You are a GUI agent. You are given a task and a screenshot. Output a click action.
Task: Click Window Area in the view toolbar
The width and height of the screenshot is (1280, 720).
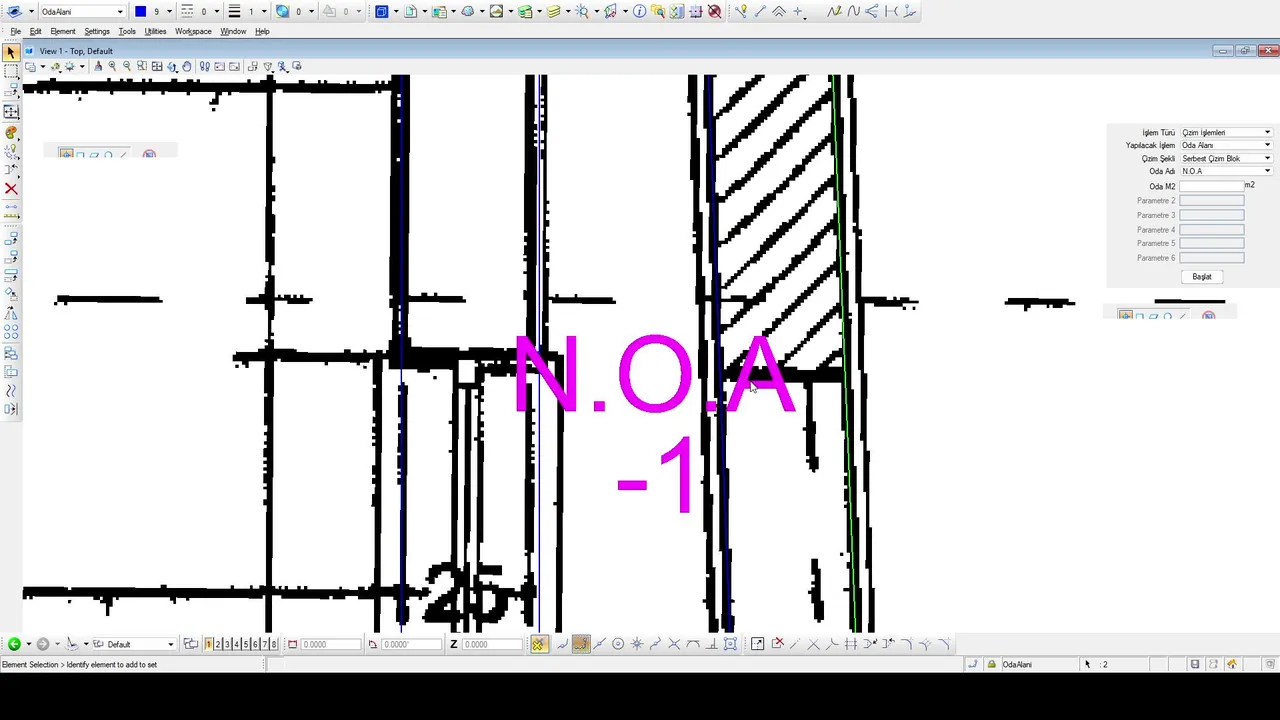142,66
